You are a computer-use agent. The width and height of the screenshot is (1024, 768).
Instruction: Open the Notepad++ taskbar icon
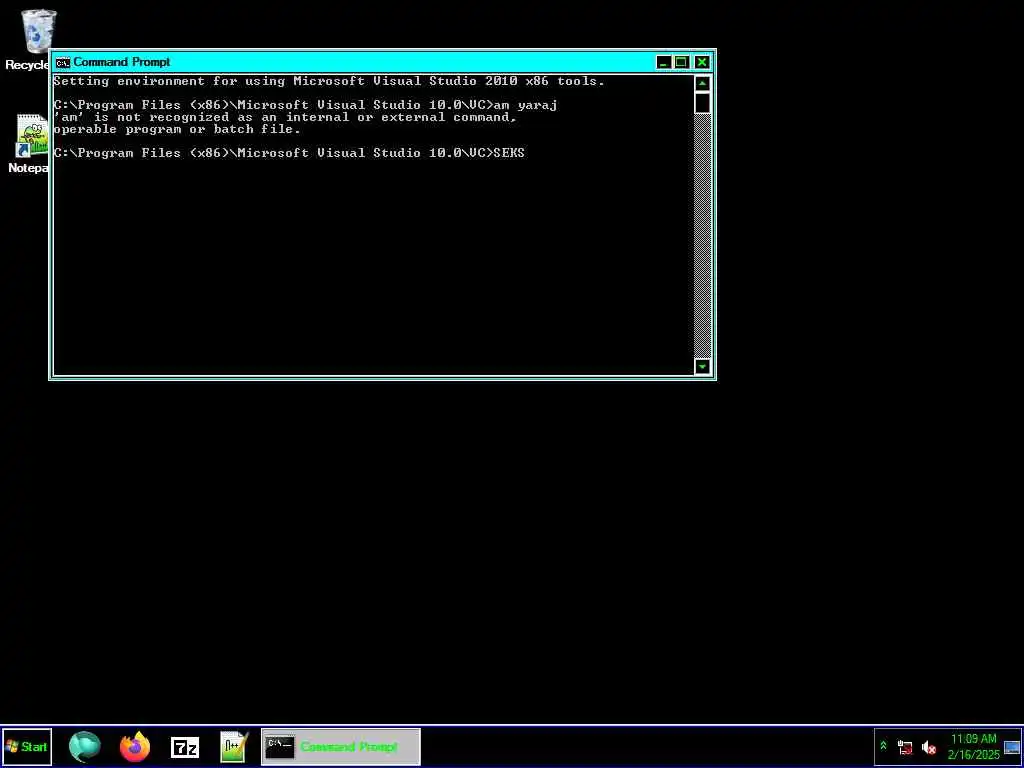[x=234, y=747]
